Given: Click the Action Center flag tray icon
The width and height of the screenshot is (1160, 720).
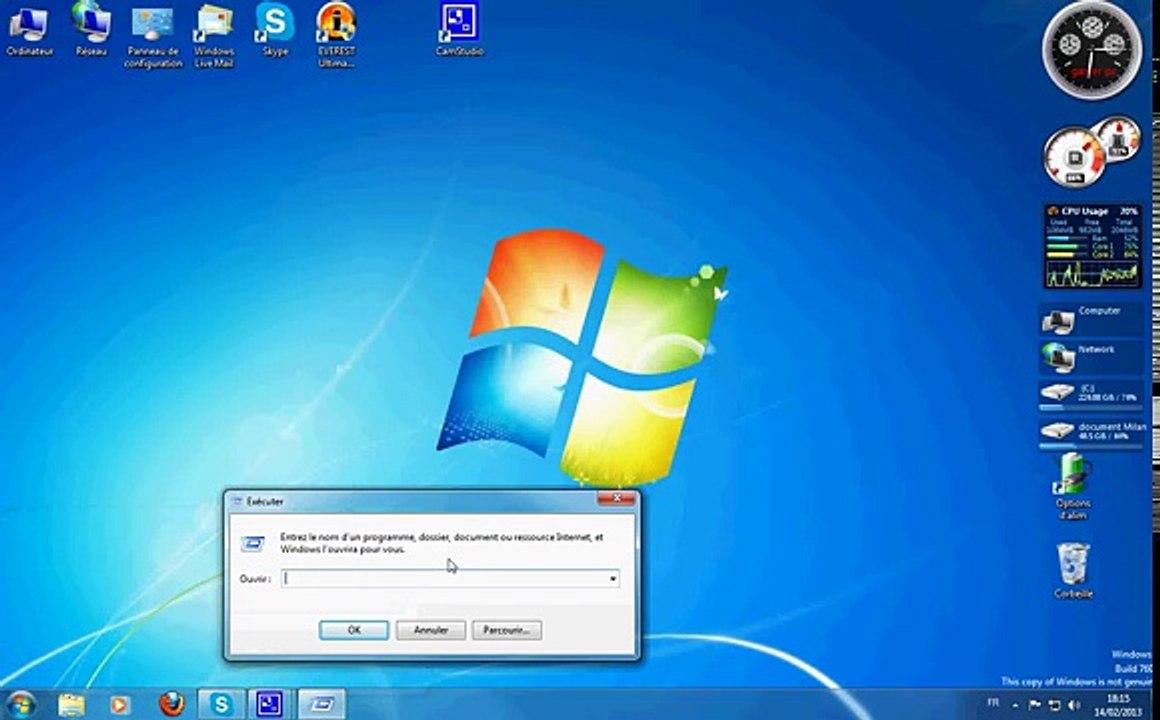Looking at the screenshot, I should tap(1035, 704).
